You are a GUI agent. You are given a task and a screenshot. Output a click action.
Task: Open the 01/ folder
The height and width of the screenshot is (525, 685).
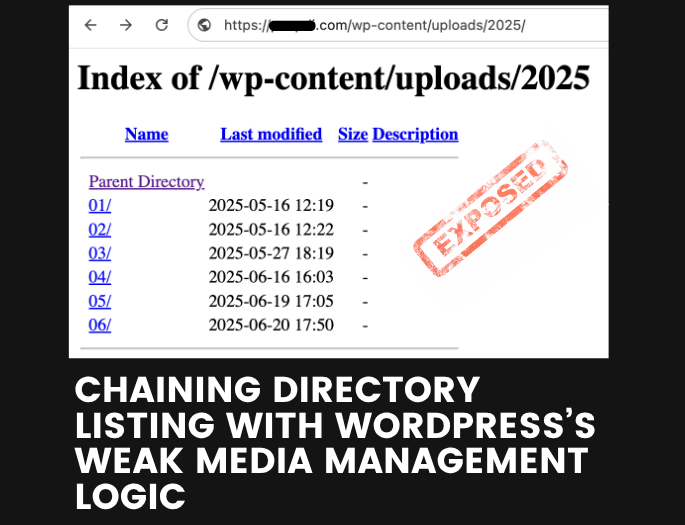(x=100, y=205)
